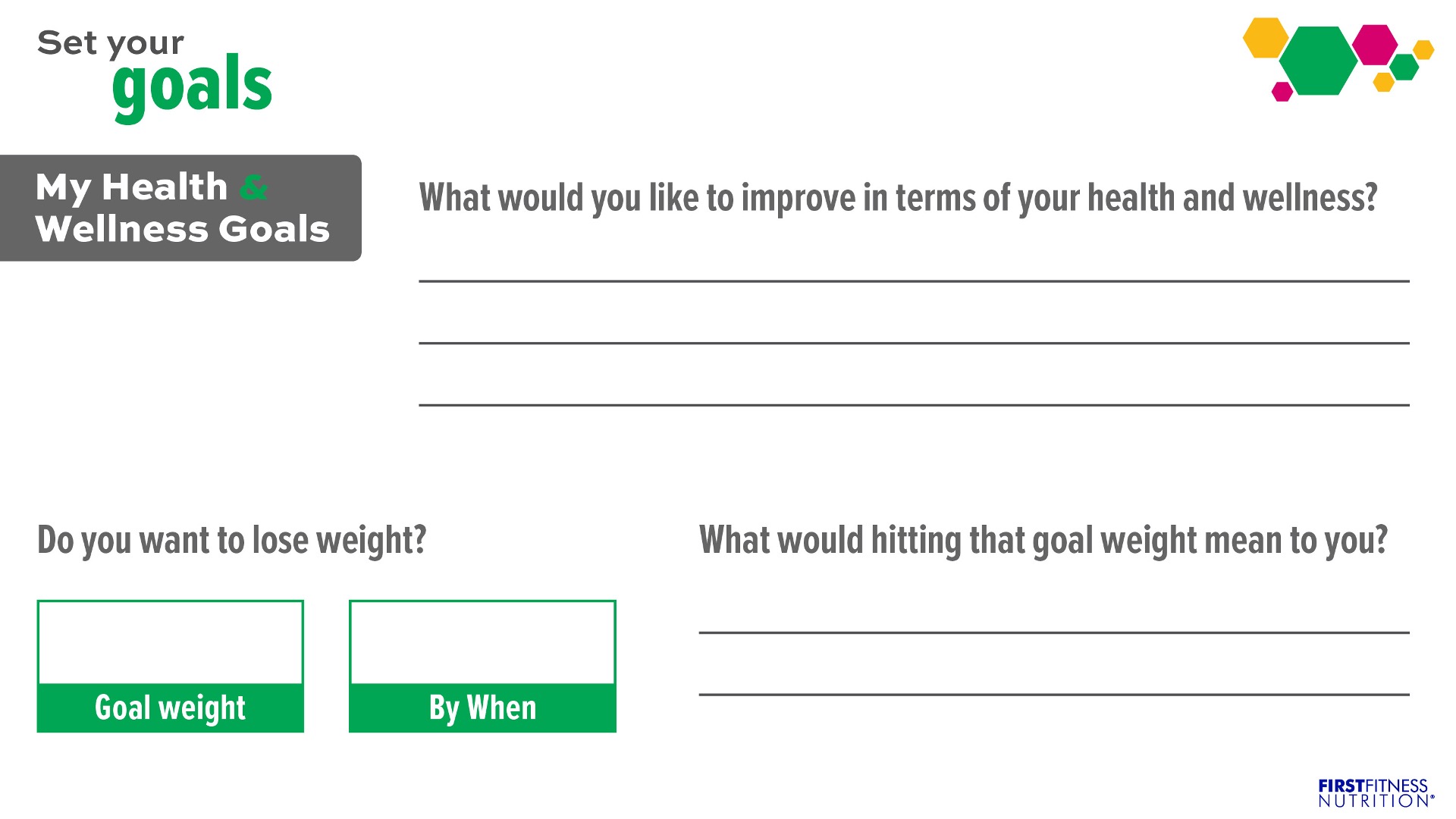Click second line under goal weight meaning question

[x=1054, y=694]
